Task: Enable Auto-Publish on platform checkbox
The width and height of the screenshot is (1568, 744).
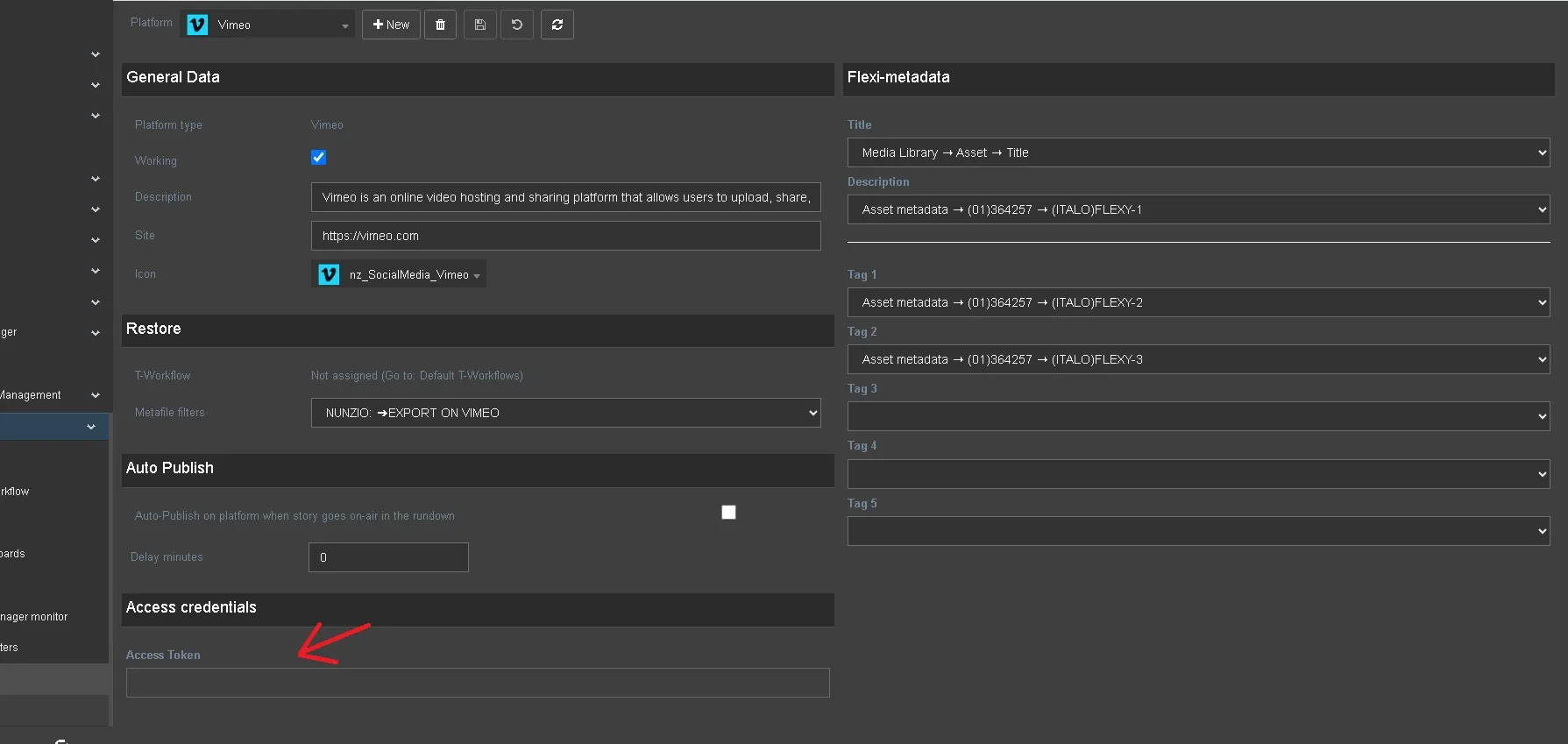Action: tap(728, 513)
